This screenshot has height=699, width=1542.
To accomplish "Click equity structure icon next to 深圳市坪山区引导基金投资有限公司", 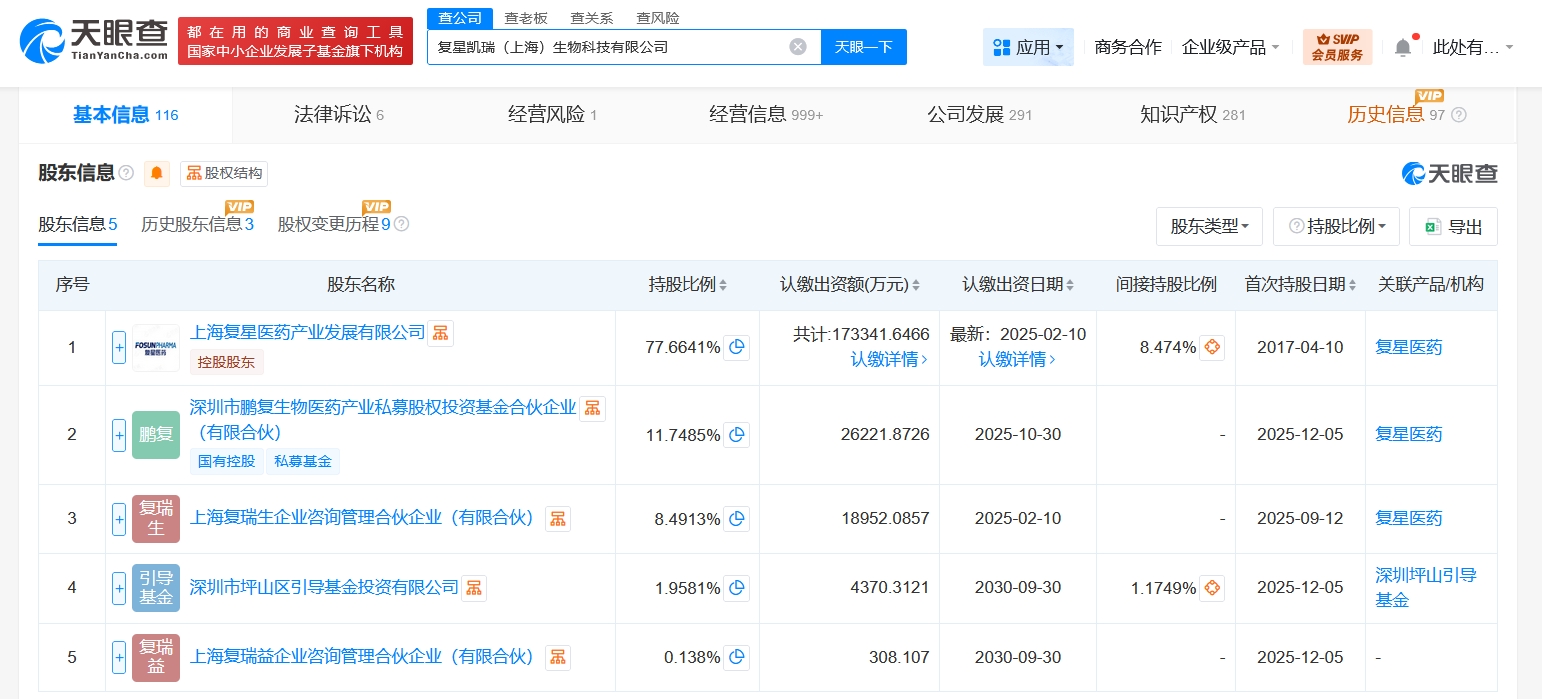I will pos(474,588).
